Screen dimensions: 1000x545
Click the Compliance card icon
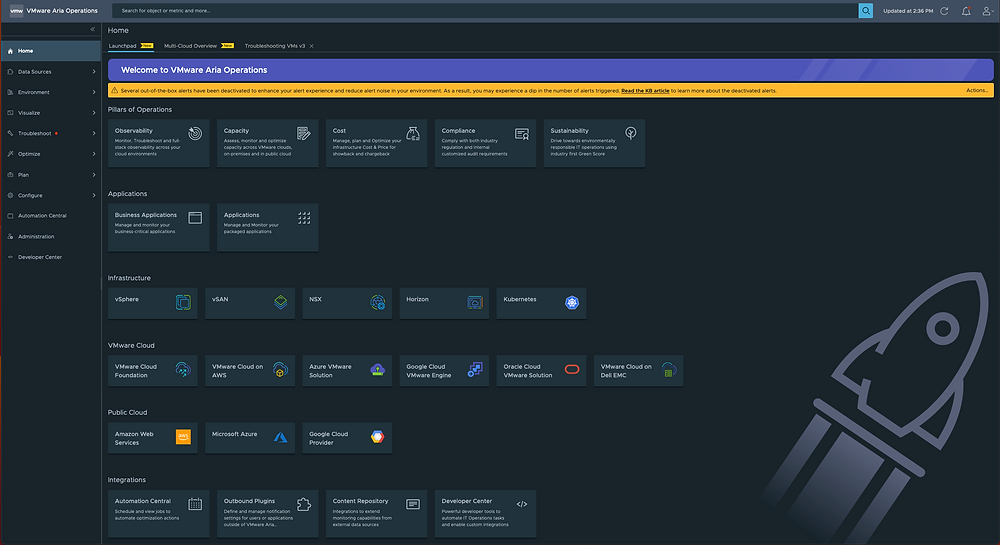(522, 133)
